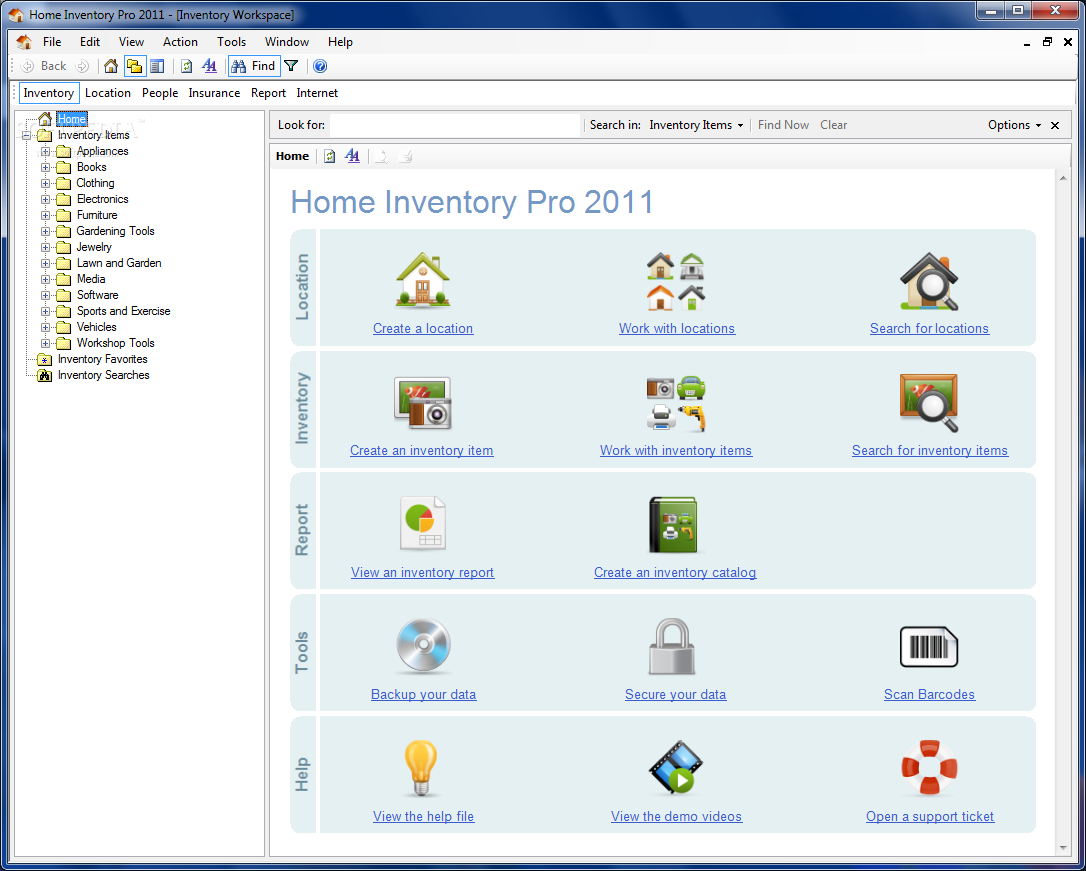Click the Open a support ticket link

tap(930, 816)
